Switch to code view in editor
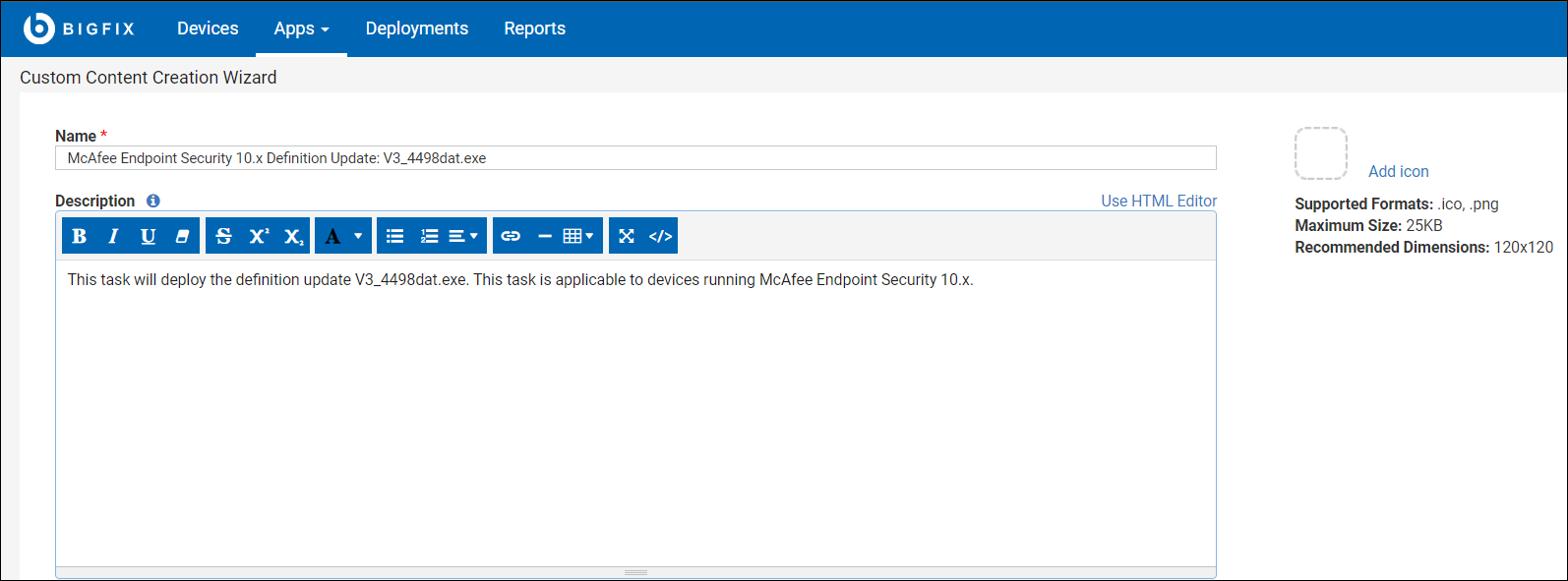Viewport: 1568px width, 581px height. click(660, 236)
